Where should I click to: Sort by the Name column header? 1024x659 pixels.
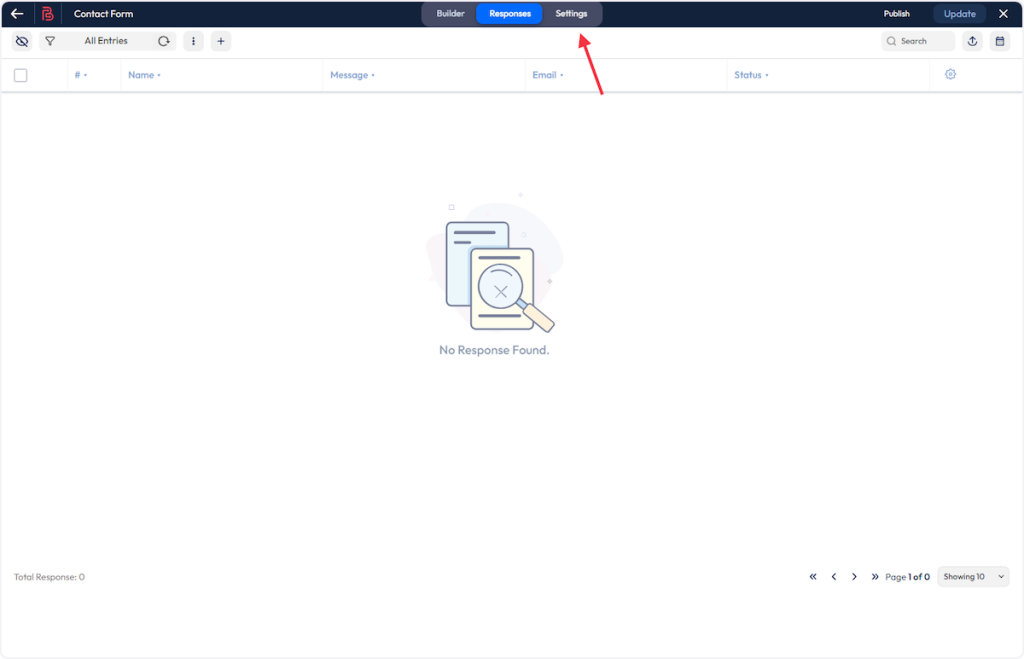tap(144, 75)
